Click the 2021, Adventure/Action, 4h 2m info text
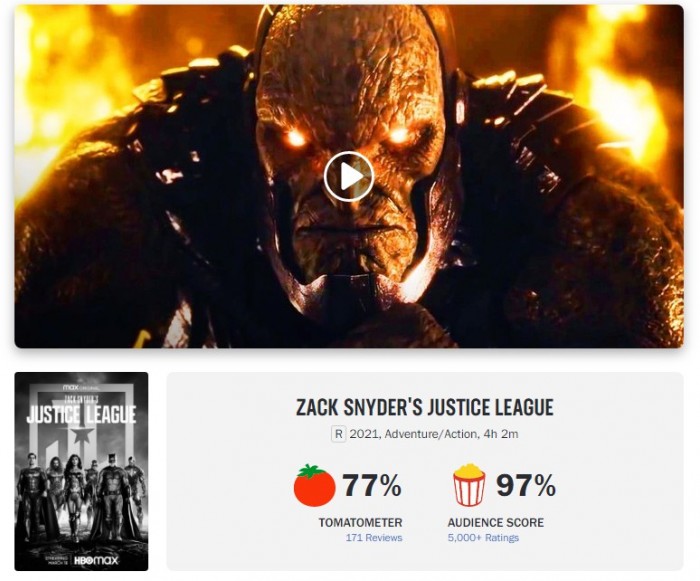 pos(434,434)
